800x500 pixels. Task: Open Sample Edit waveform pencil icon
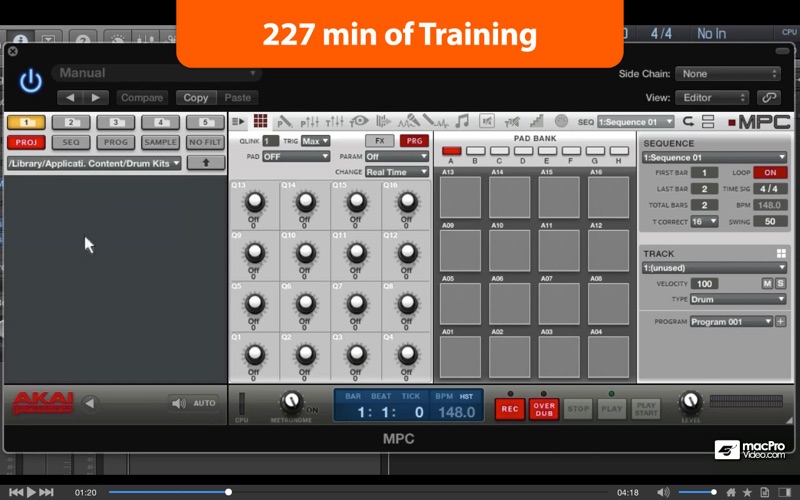(435, 121)
